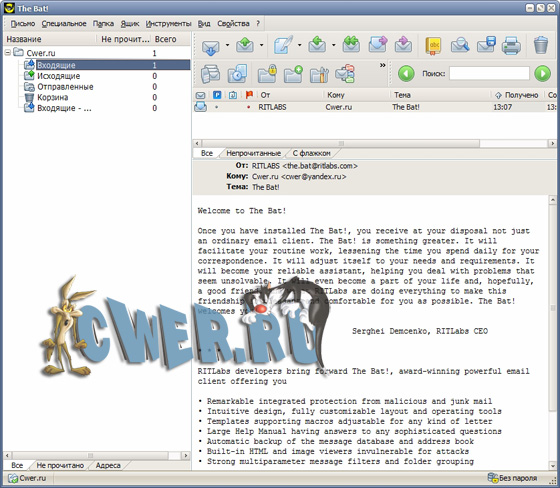Open dropdown arrow next to get mail
Viewport: 560px width, 488px height.
click(227, 45)
